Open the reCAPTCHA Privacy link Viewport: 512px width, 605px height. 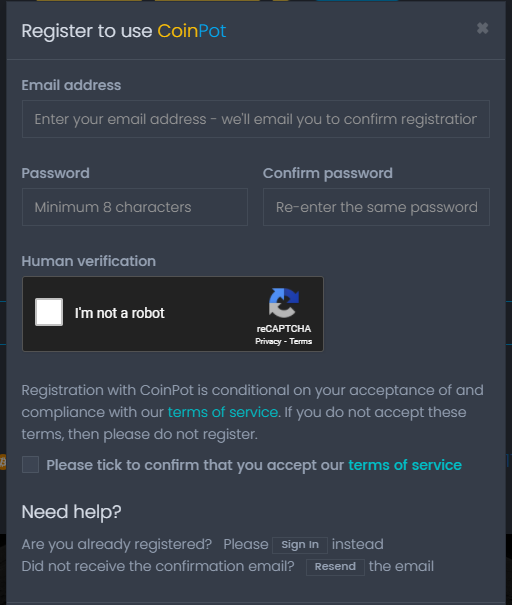click(x=268, y=341)
